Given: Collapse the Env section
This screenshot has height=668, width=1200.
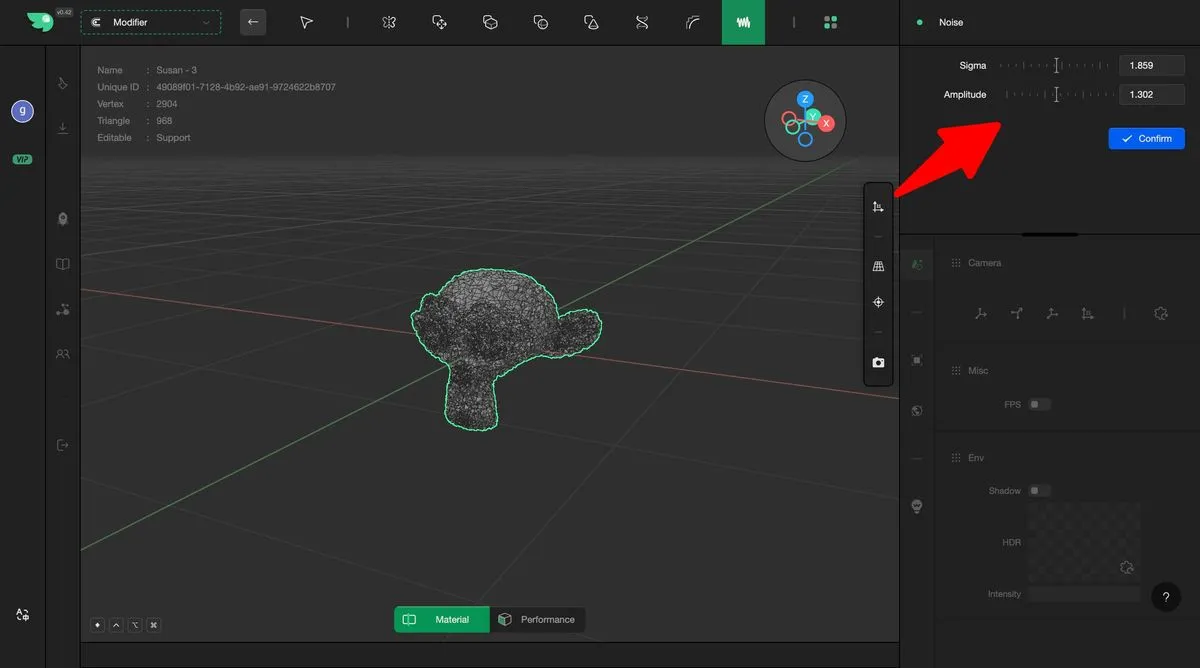Looking at the screenshot, I should click(976, 458).
